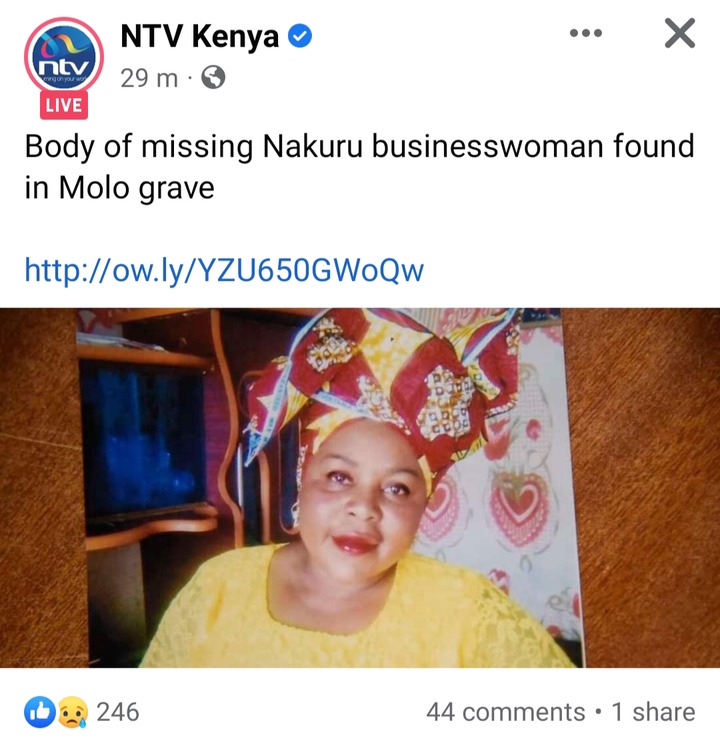
Task: View the 44 comments
Action: (506, 712)
